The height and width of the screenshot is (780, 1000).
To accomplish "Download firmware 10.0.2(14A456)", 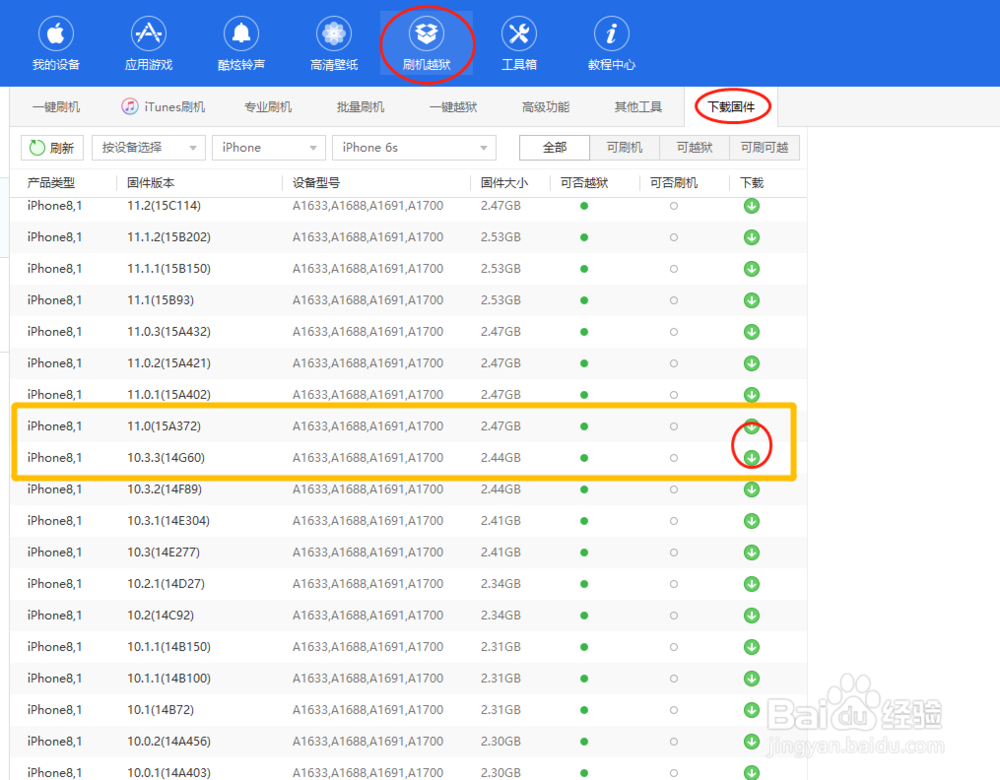I will click(x=752, y=741).
